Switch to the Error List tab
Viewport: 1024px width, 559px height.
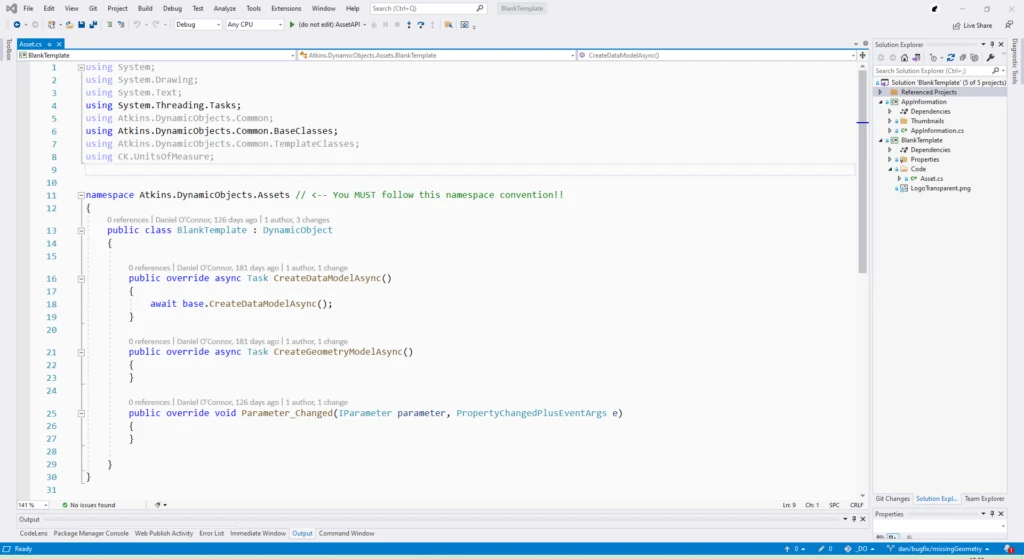pyautogui.click(x=211, y=534)
